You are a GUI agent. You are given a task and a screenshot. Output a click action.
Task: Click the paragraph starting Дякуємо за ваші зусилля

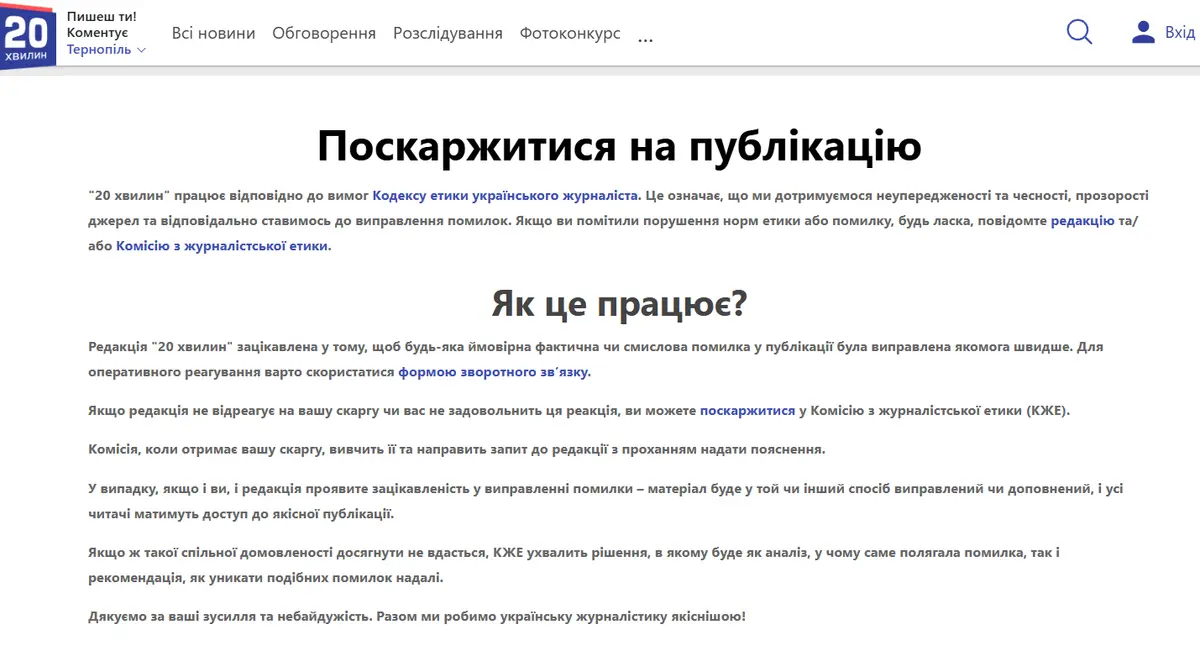coord(417,616)
